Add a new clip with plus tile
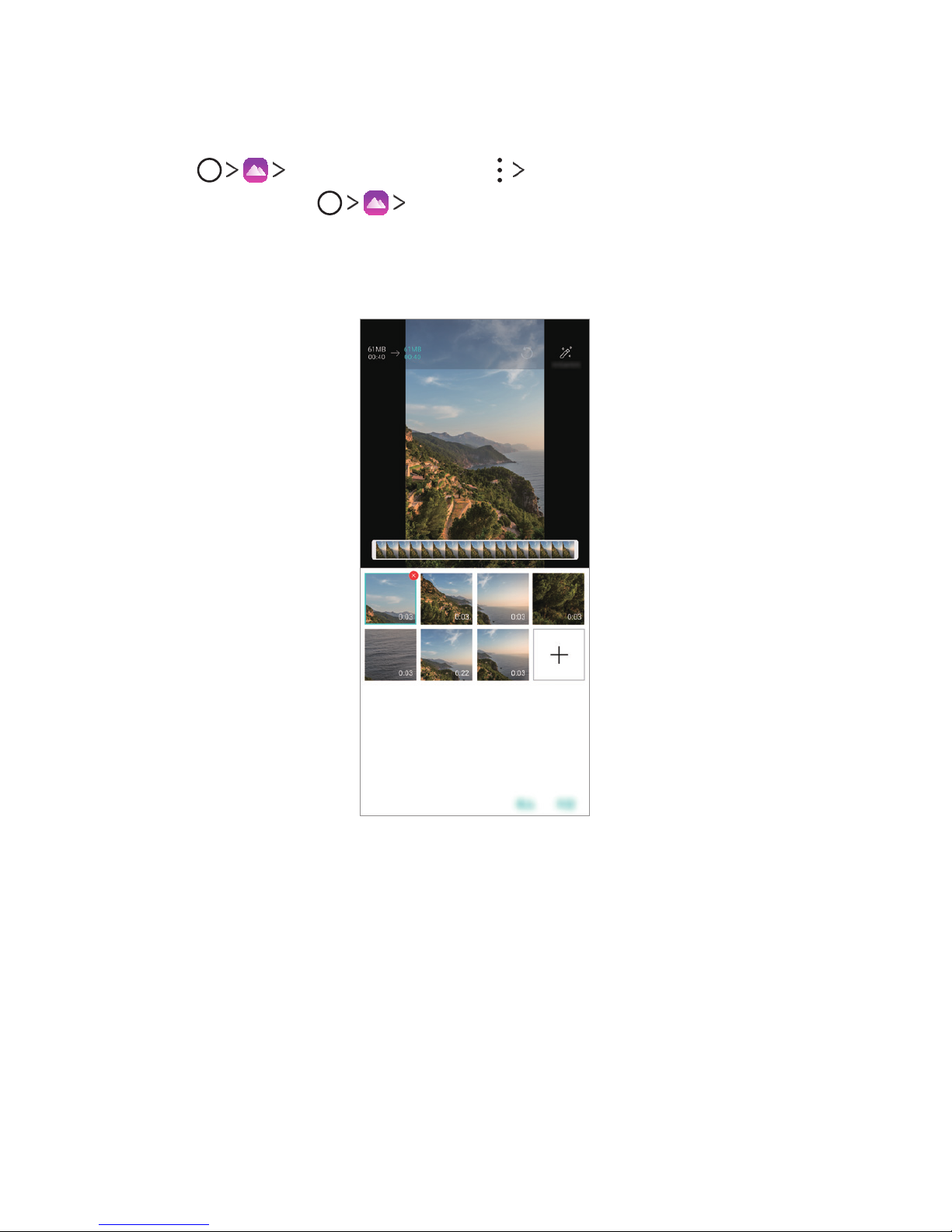 pyautogui.click(x=559, y=655)
